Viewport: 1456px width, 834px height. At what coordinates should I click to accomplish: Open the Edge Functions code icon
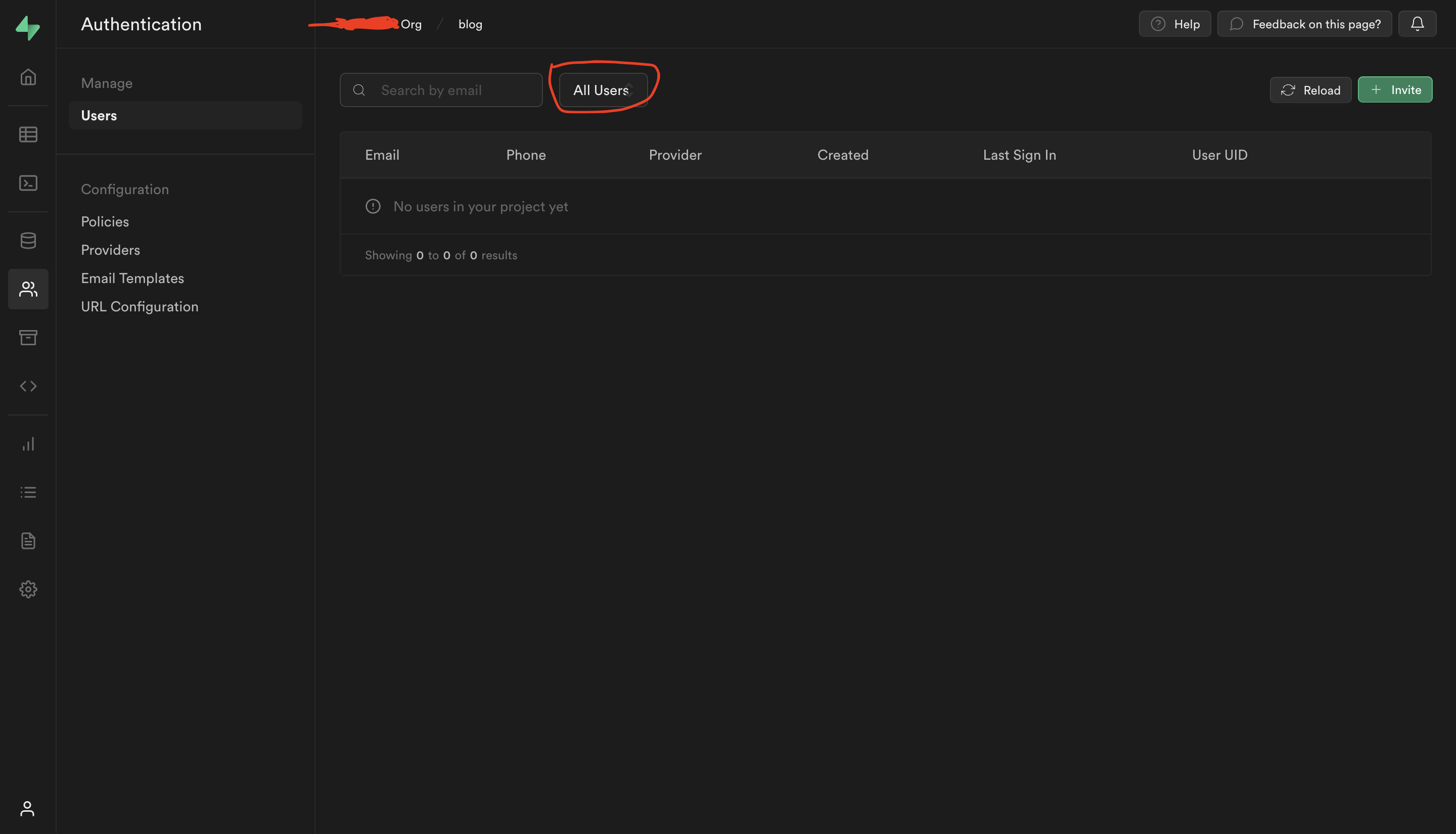[x=28, y=386]
